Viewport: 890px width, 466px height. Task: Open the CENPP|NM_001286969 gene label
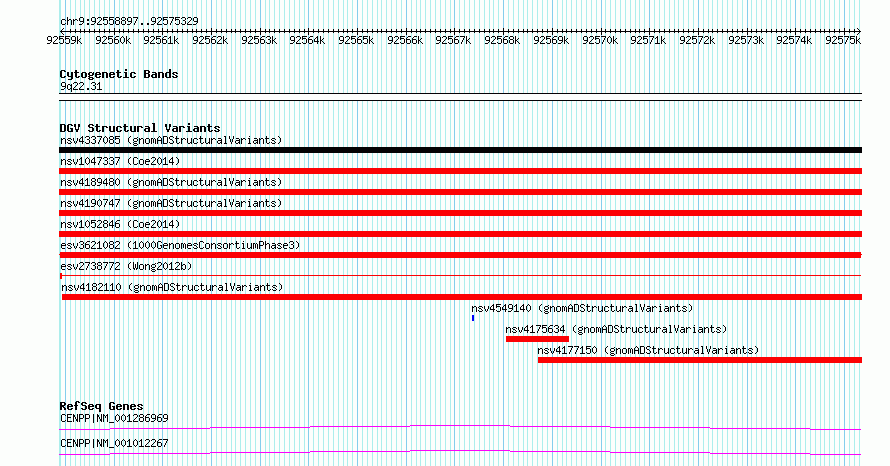pos(114,418)
